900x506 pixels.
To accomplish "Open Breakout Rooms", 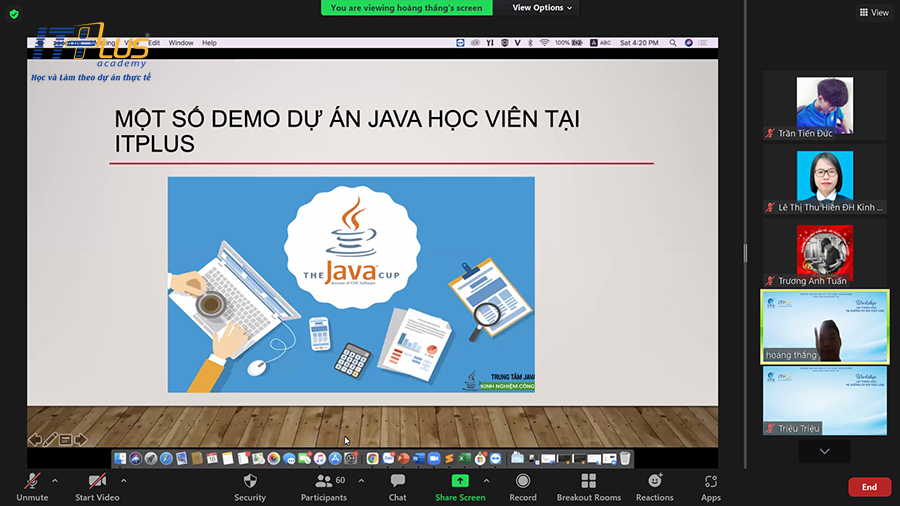I will (x=588, y=481).
